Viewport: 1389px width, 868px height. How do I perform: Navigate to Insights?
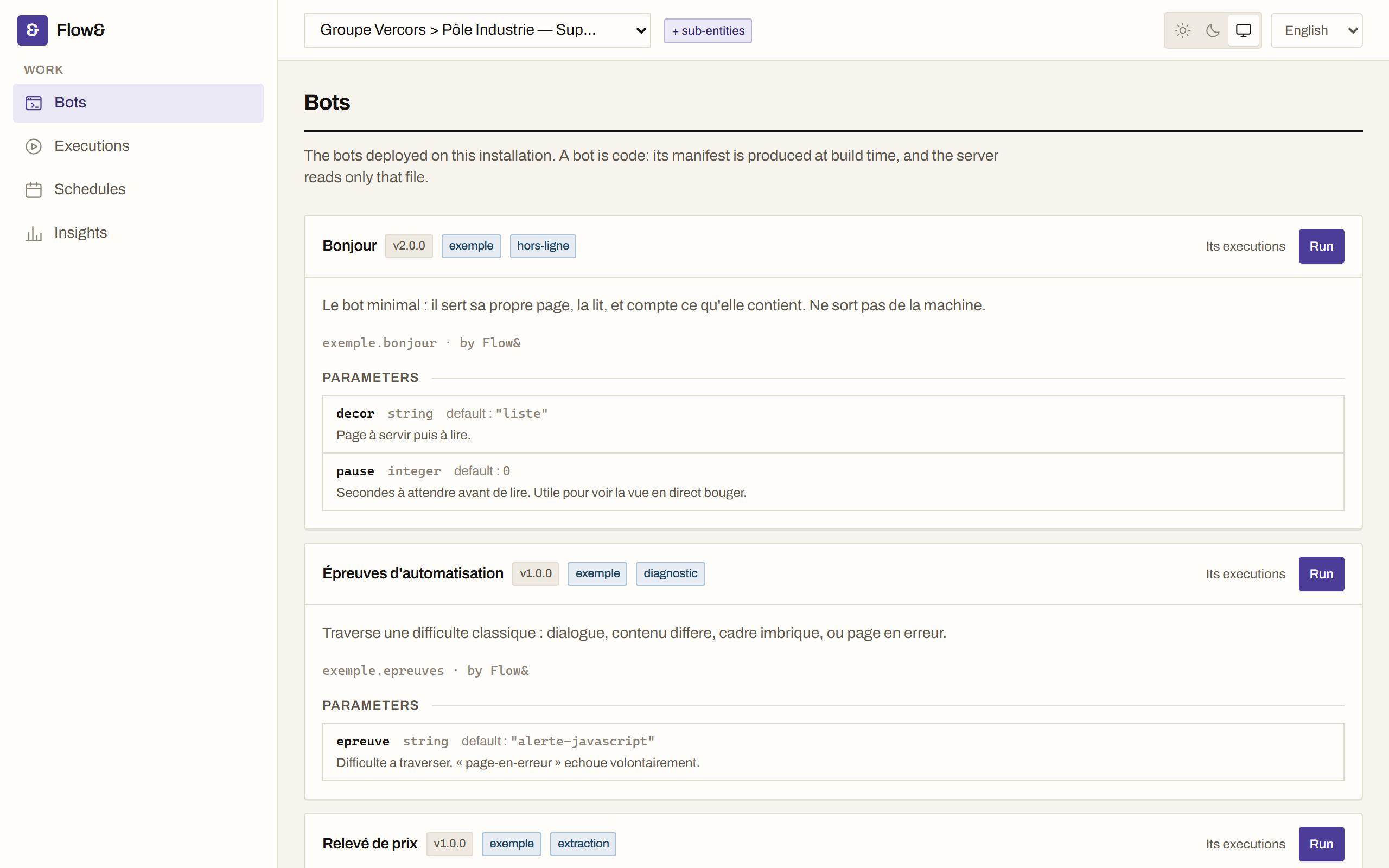pos(138,233)
